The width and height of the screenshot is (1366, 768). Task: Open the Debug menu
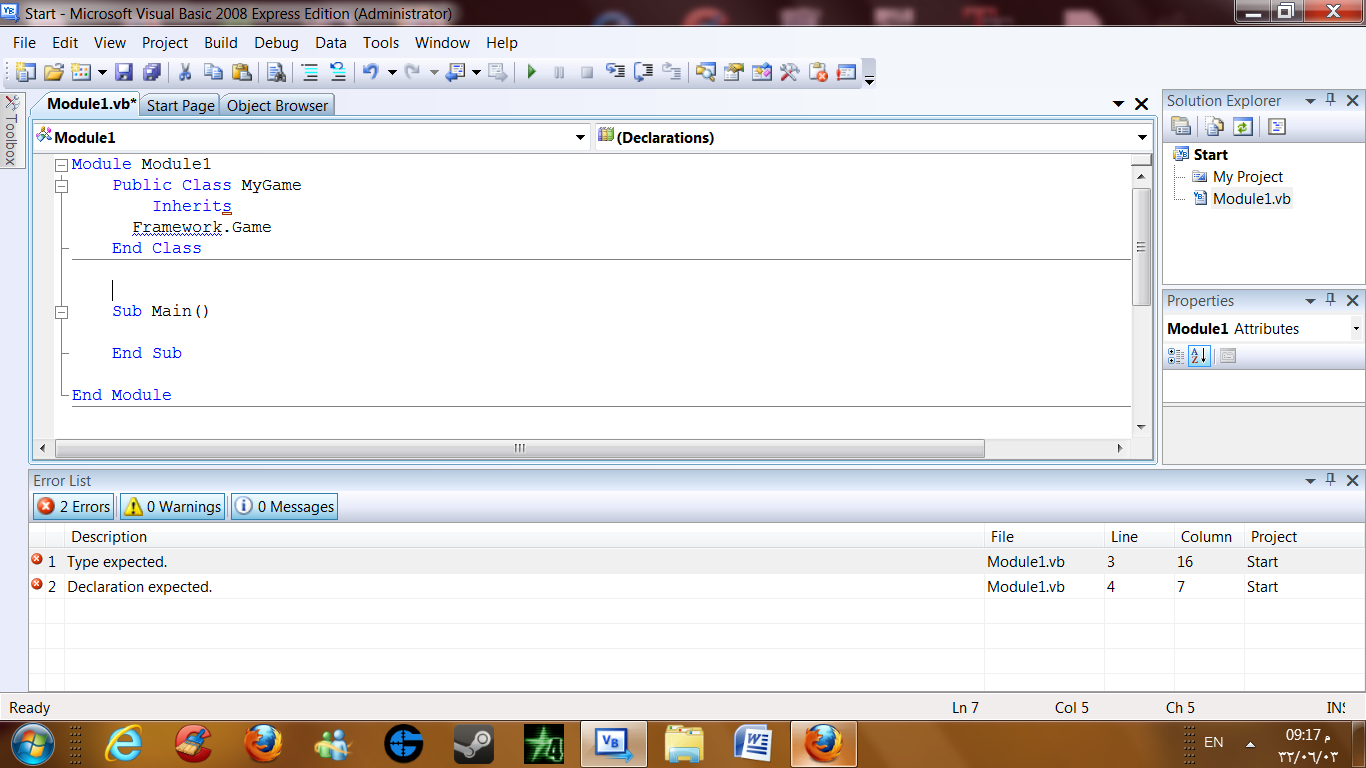point(276,42)
